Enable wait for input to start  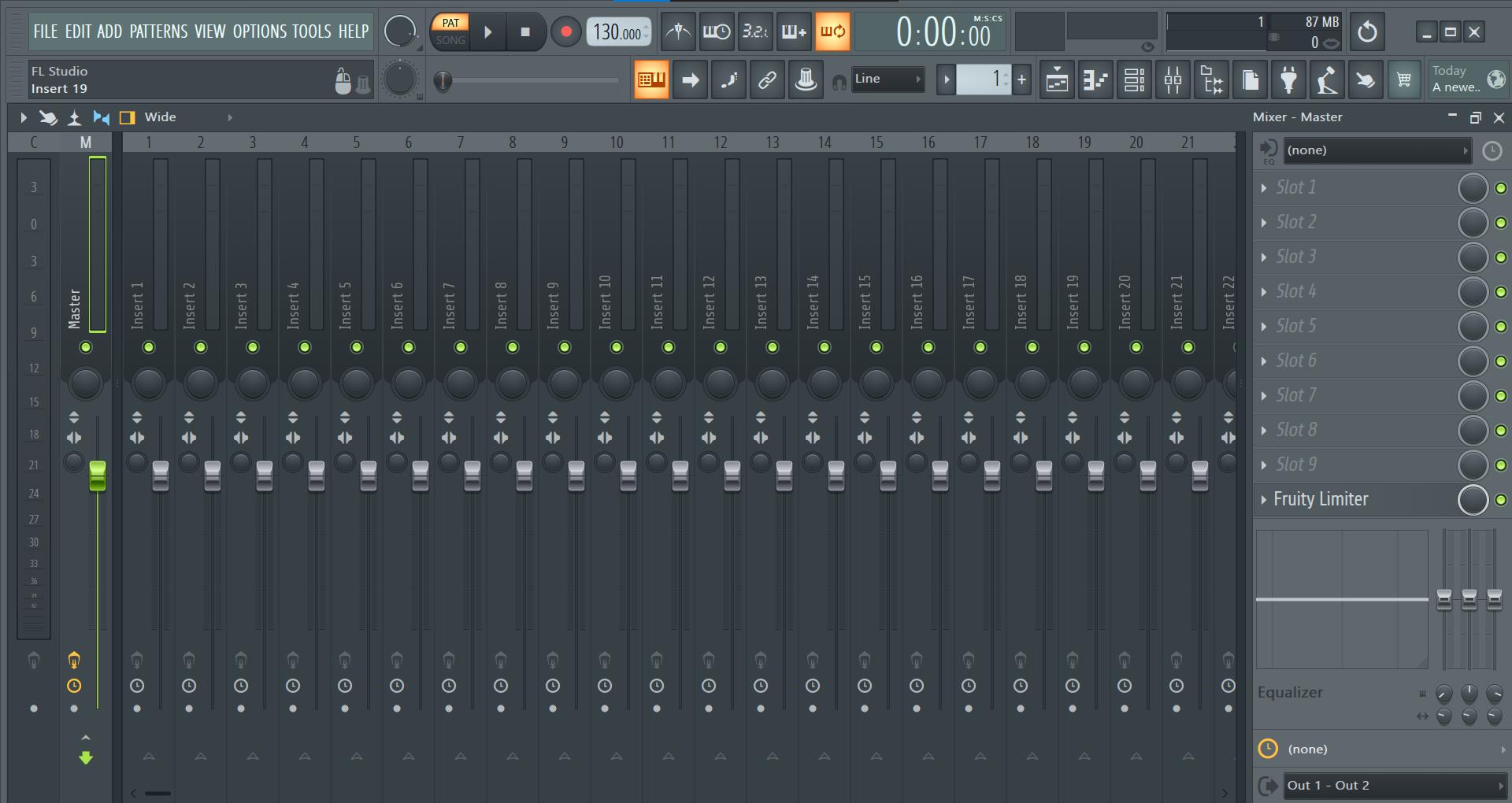point(717,31)
